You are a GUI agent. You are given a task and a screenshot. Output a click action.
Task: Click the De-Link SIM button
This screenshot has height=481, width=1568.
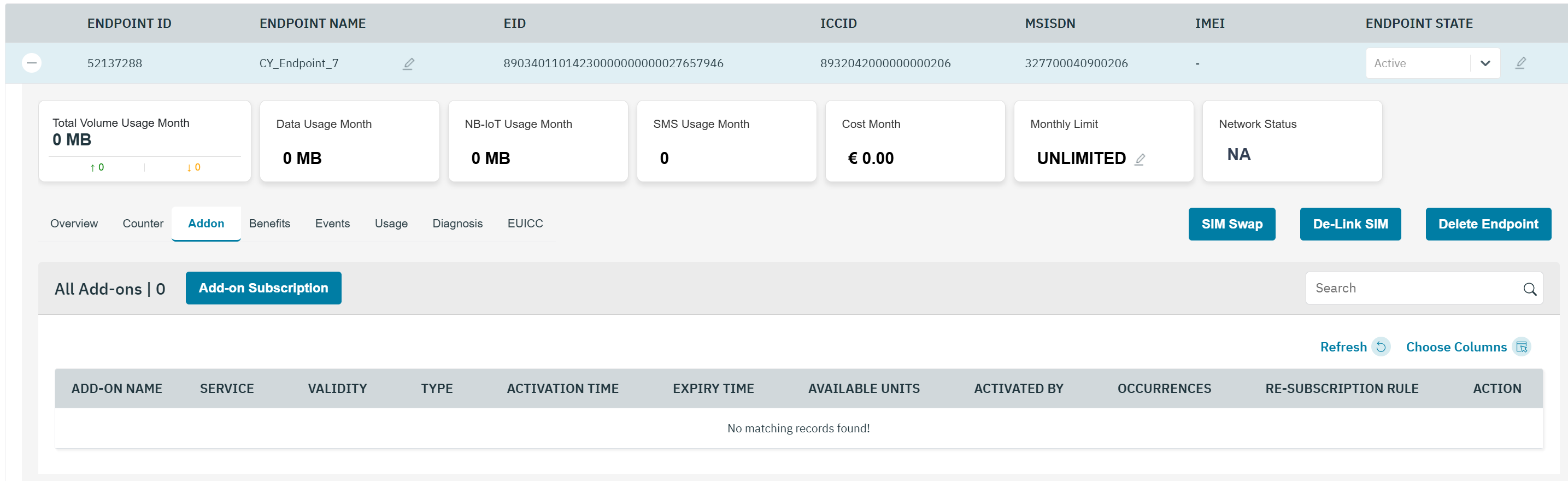[x=1349, y=224]
